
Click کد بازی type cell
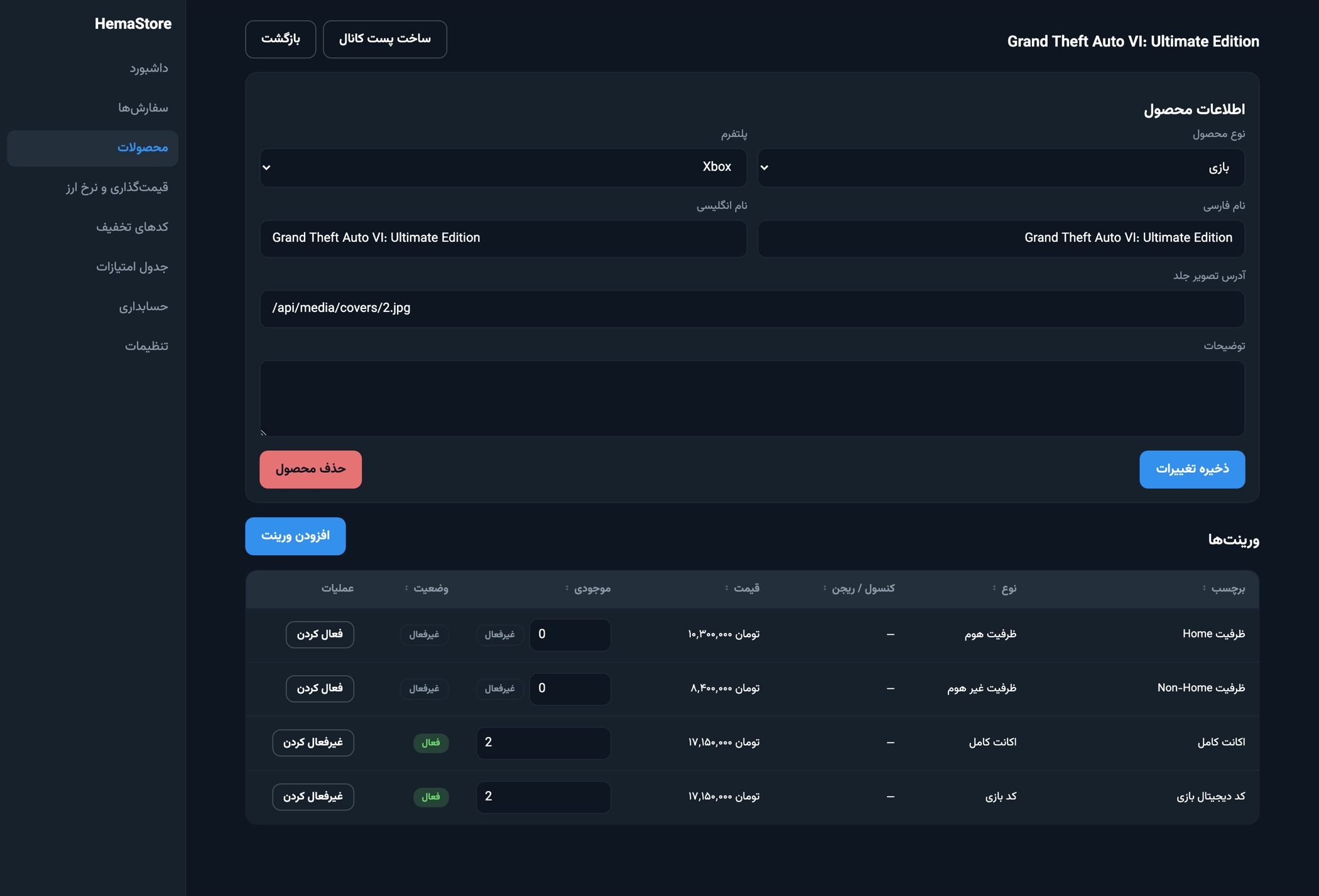click(x=1001, y=796)
